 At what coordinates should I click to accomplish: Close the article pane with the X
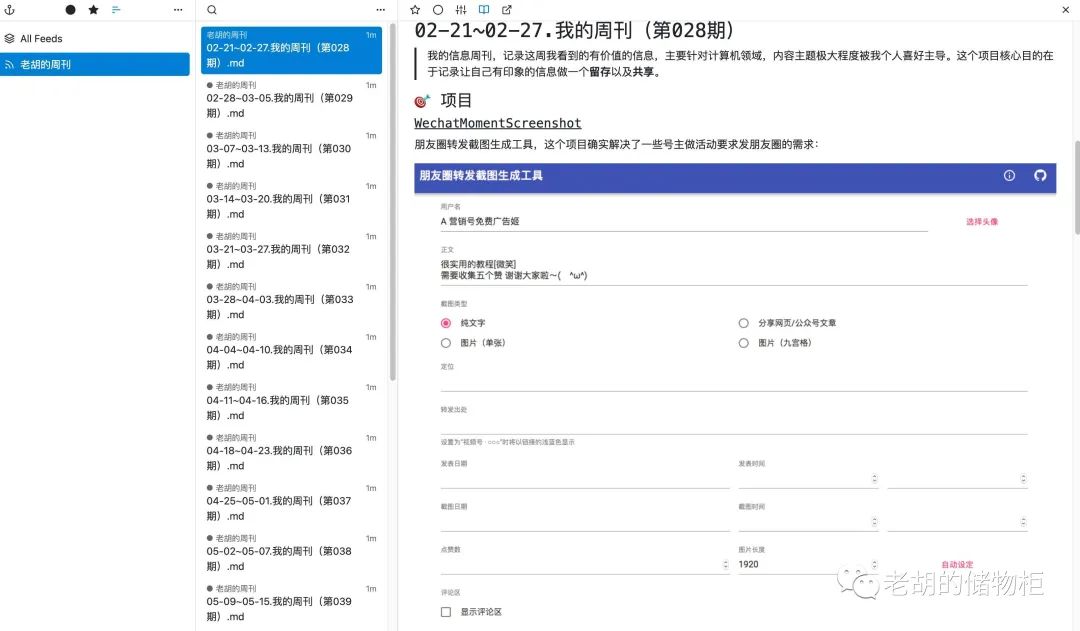(x=1066, y=10)
